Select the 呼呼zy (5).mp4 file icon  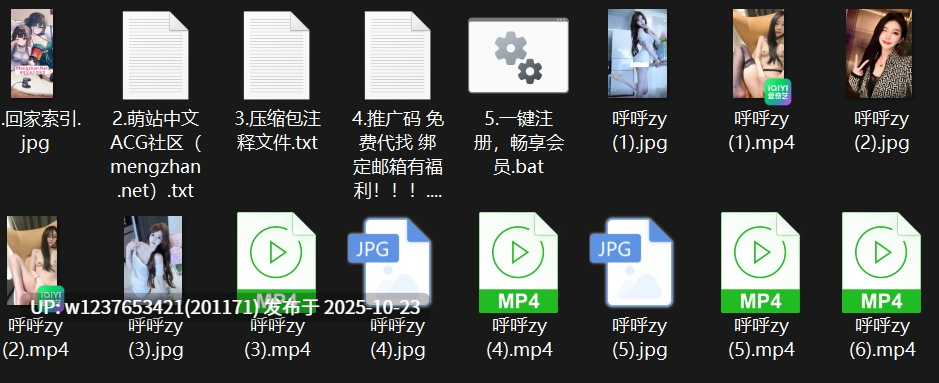coord(761,262)
